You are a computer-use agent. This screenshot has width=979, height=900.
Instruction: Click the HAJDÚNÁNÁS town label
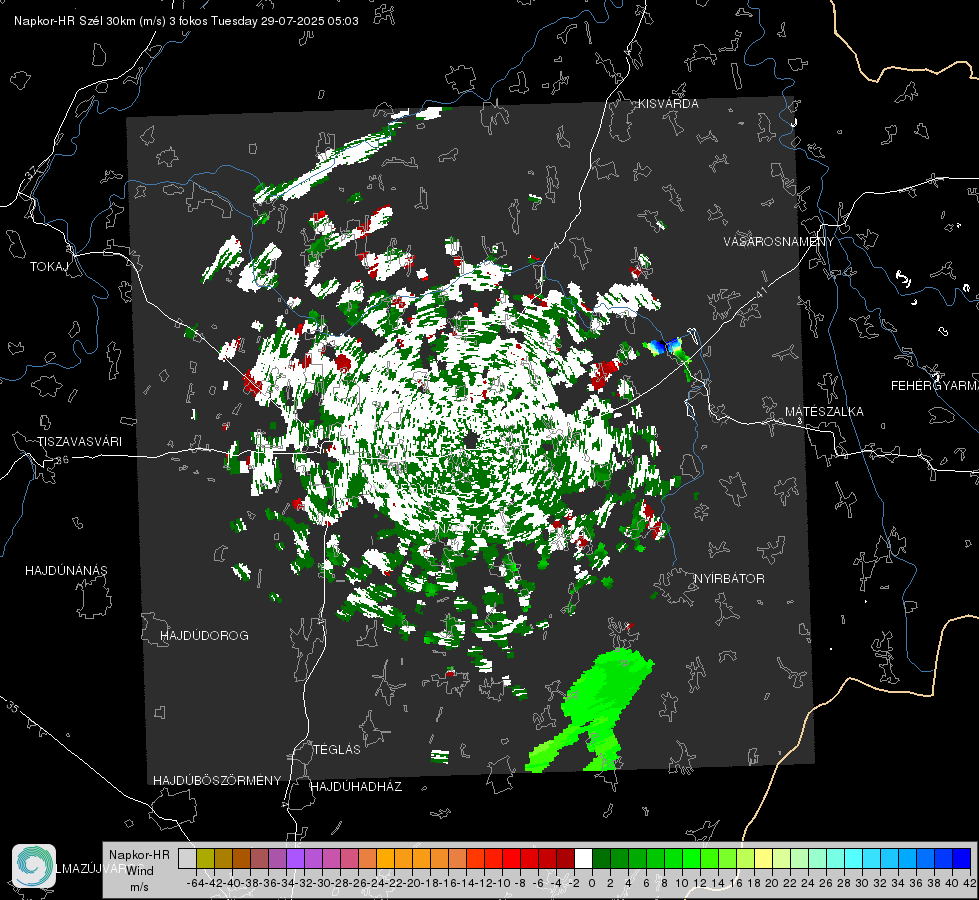click(x=66, y=571)
